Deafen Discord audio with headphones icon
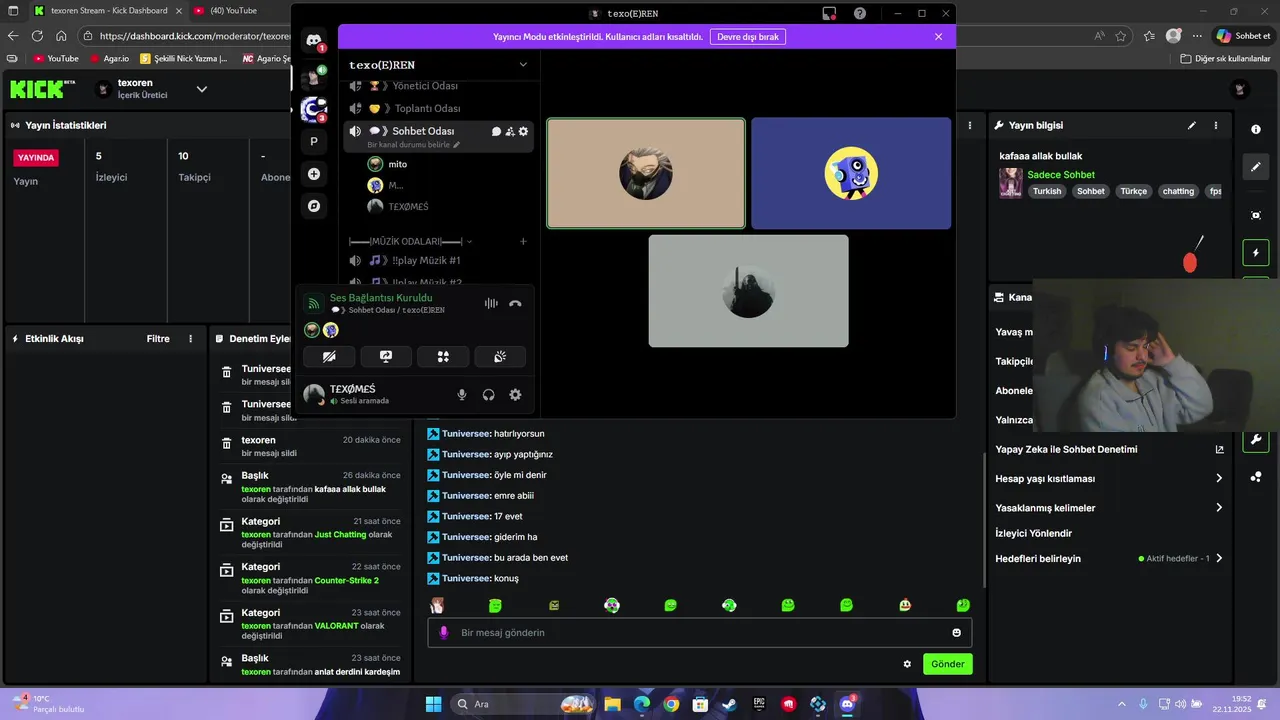Image resolution: width=1280 pixels, height=720 pixels. (488, 395)
